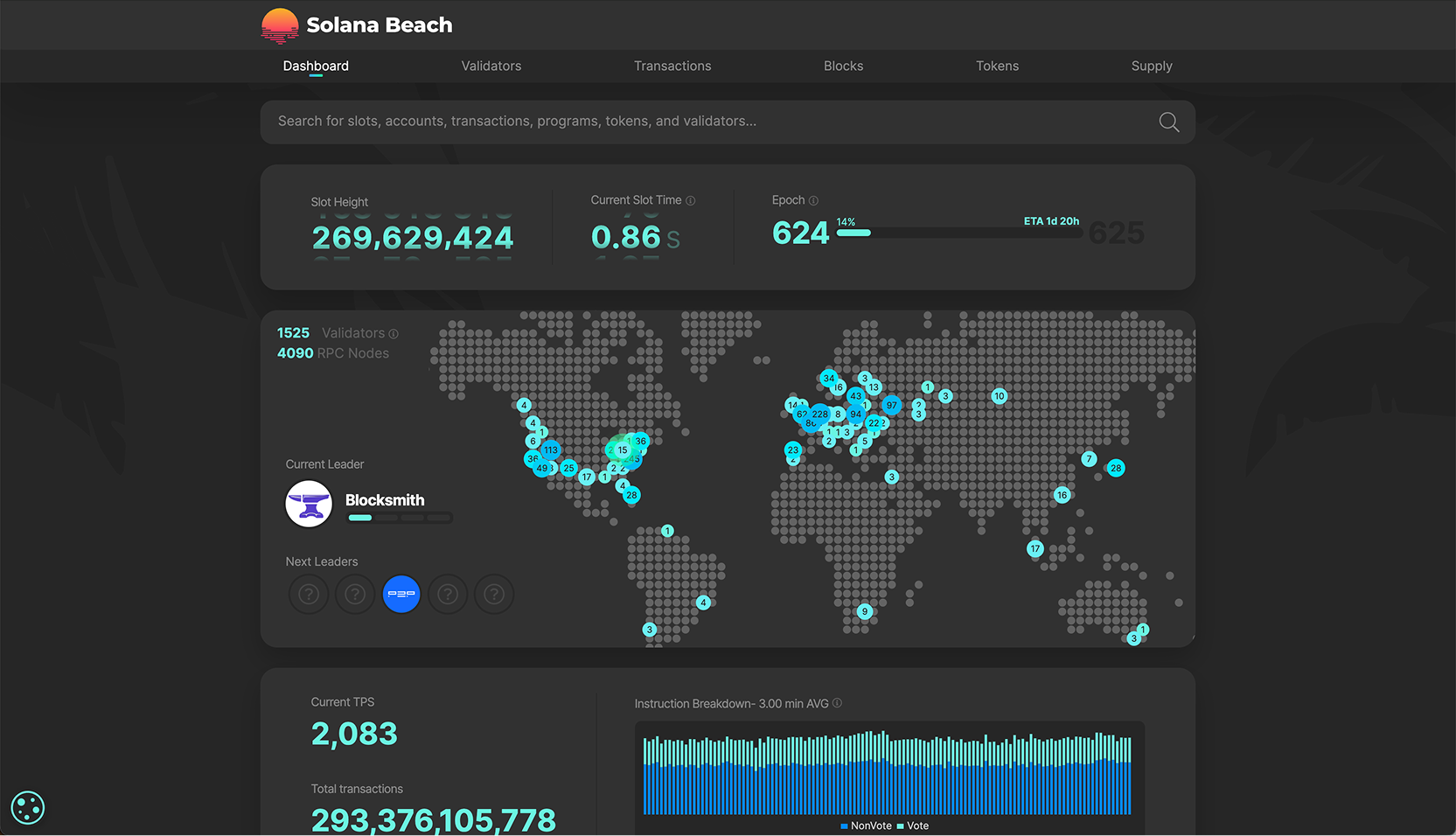Open the Validators info icon
This screenshot has width=1456, height=836.
(394, 333)
